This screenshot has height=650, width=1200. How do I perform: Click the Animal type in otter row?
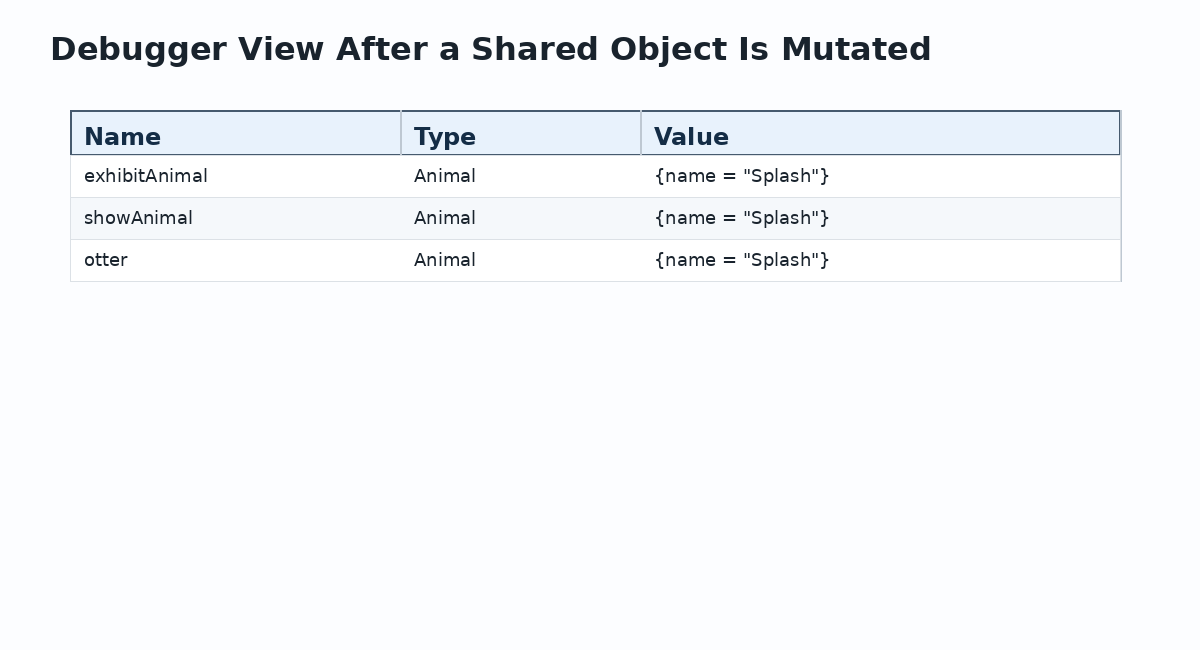pos(445,260)
